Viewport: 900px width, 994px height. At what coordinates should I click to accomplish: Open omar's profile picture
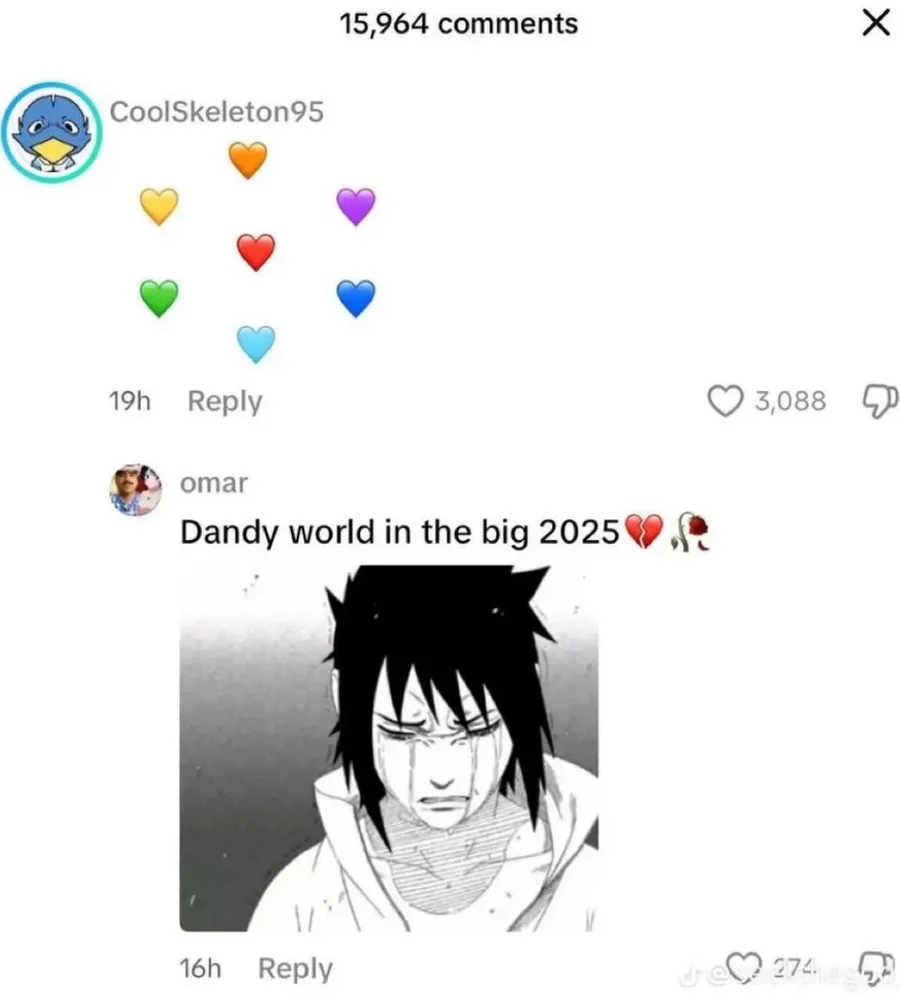[x=136, y=489]
